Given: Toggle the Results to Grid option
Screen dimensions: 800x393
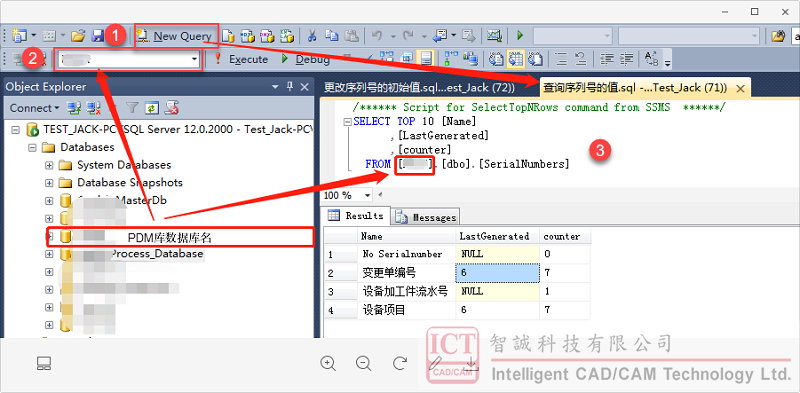Looking at the screenshot, I should click(516, 59).
